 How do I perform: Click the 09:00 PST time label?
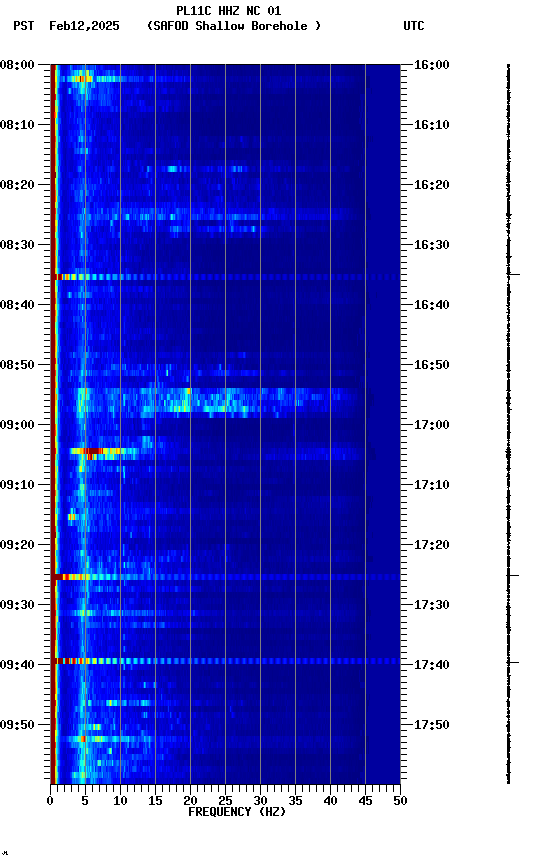17,425
